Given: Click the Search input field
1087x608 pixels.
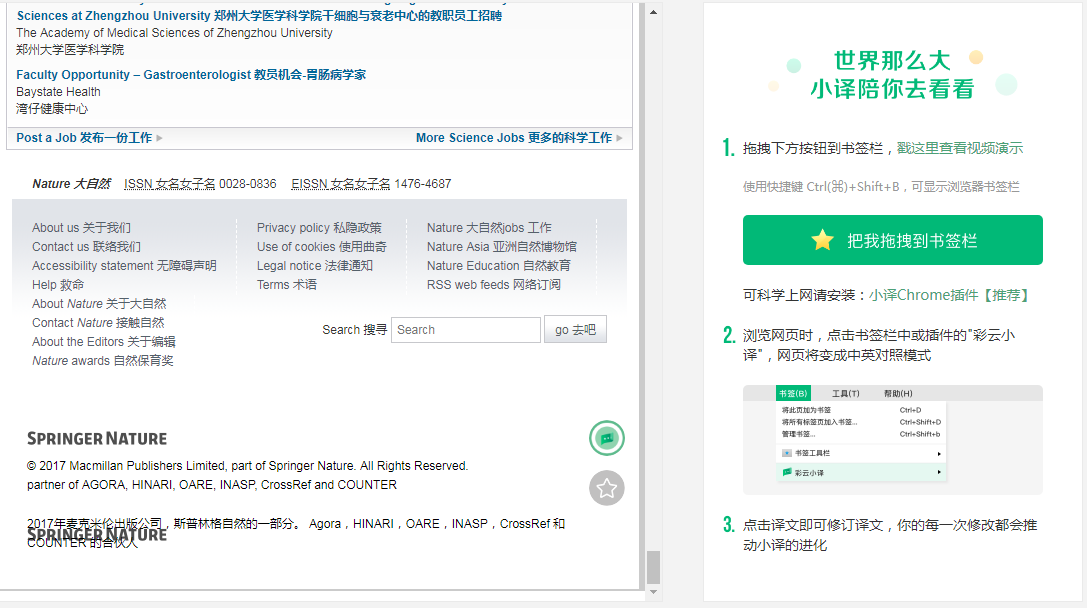Looking at the screenshot, I should [x=466, y=330].
